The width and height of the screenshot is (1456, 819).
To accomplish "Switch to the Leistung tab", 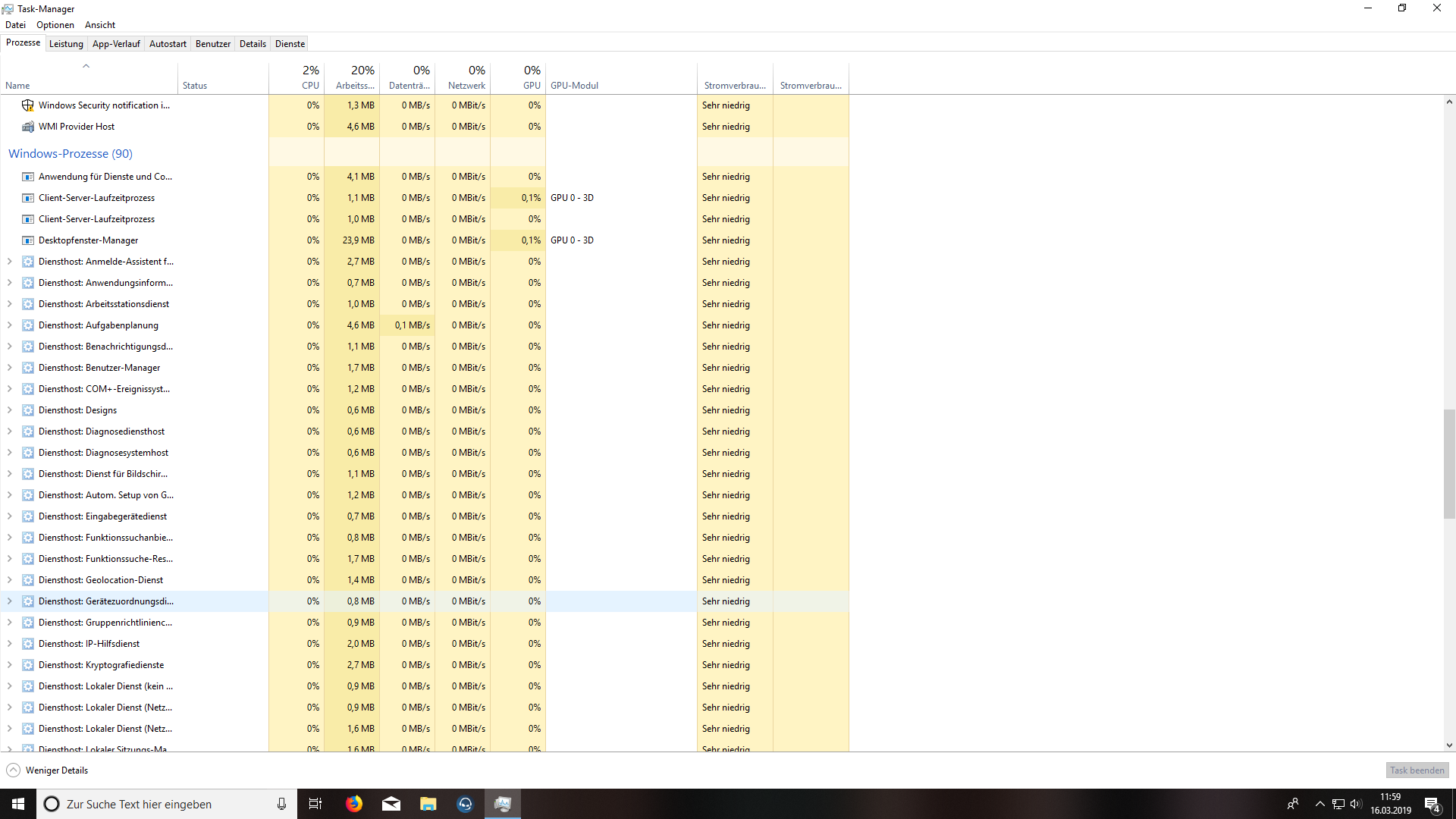I will pos(66,44).
